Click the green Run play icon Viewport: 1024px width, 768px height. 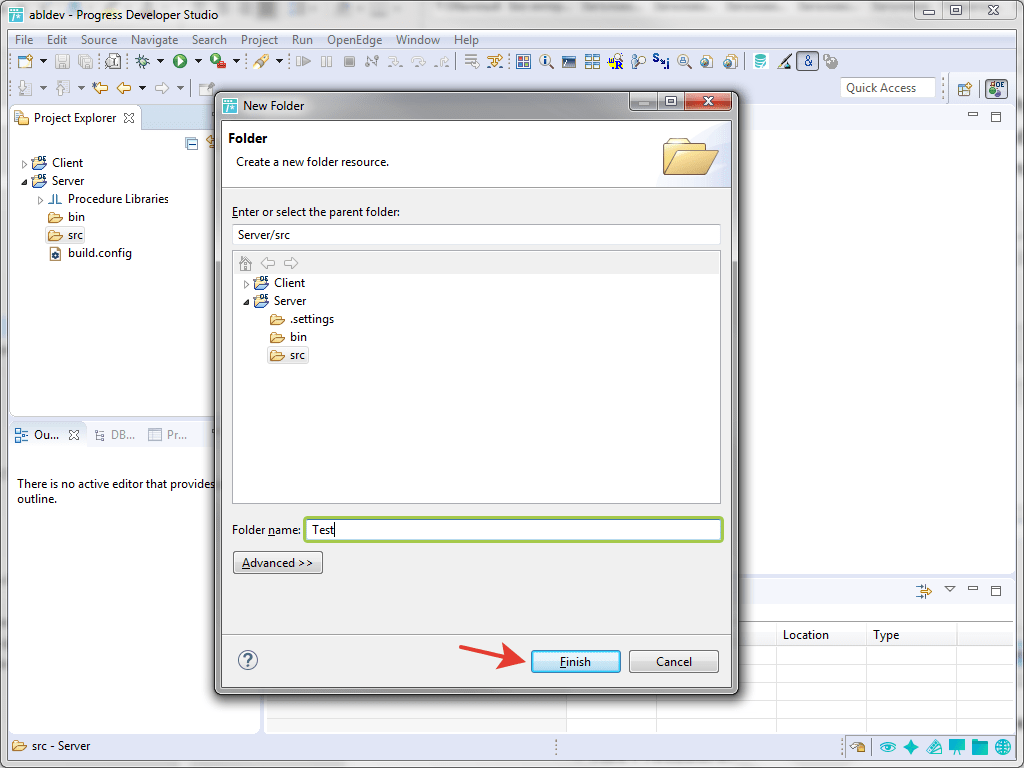click(x=180, y=62)
